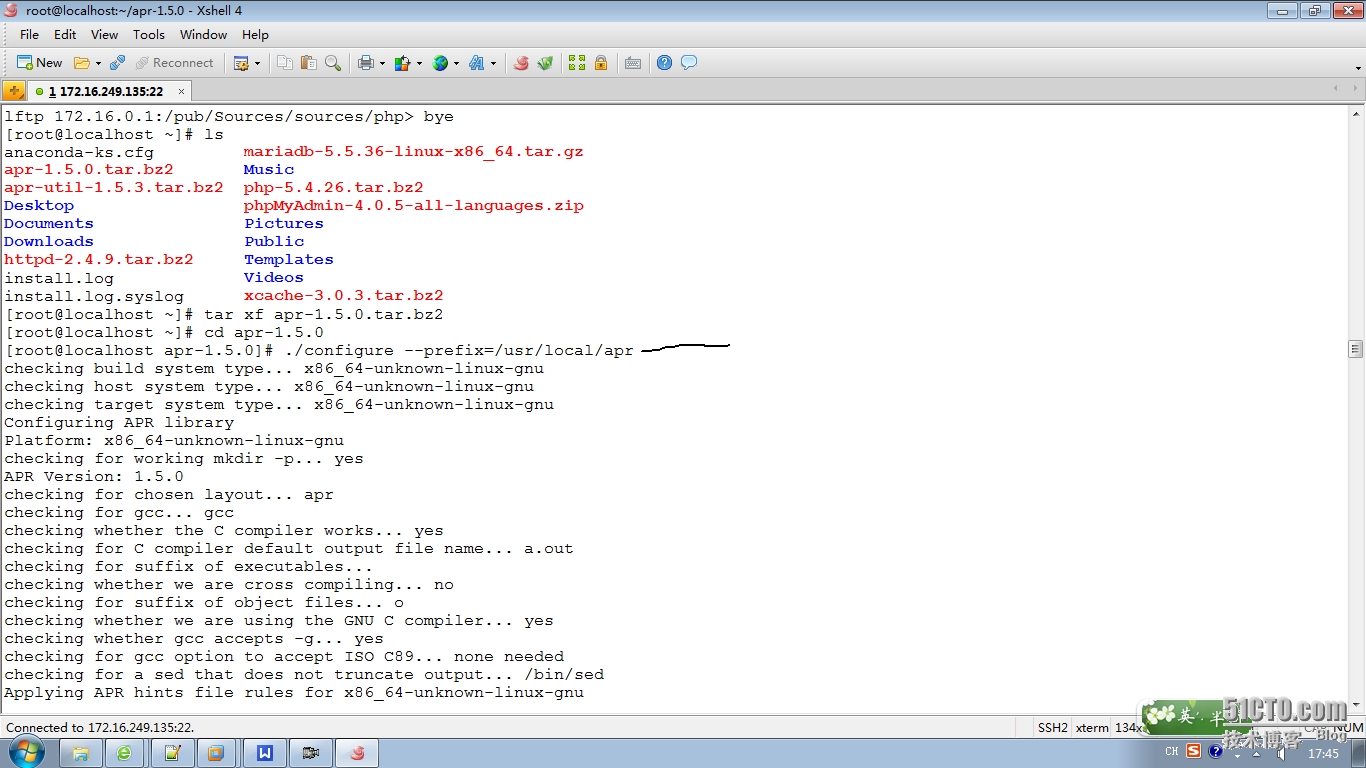Click './configure --prefix=/usr/local/apr' command text
This screenshot has height=768, width=1366.
(x=459, y=350)
